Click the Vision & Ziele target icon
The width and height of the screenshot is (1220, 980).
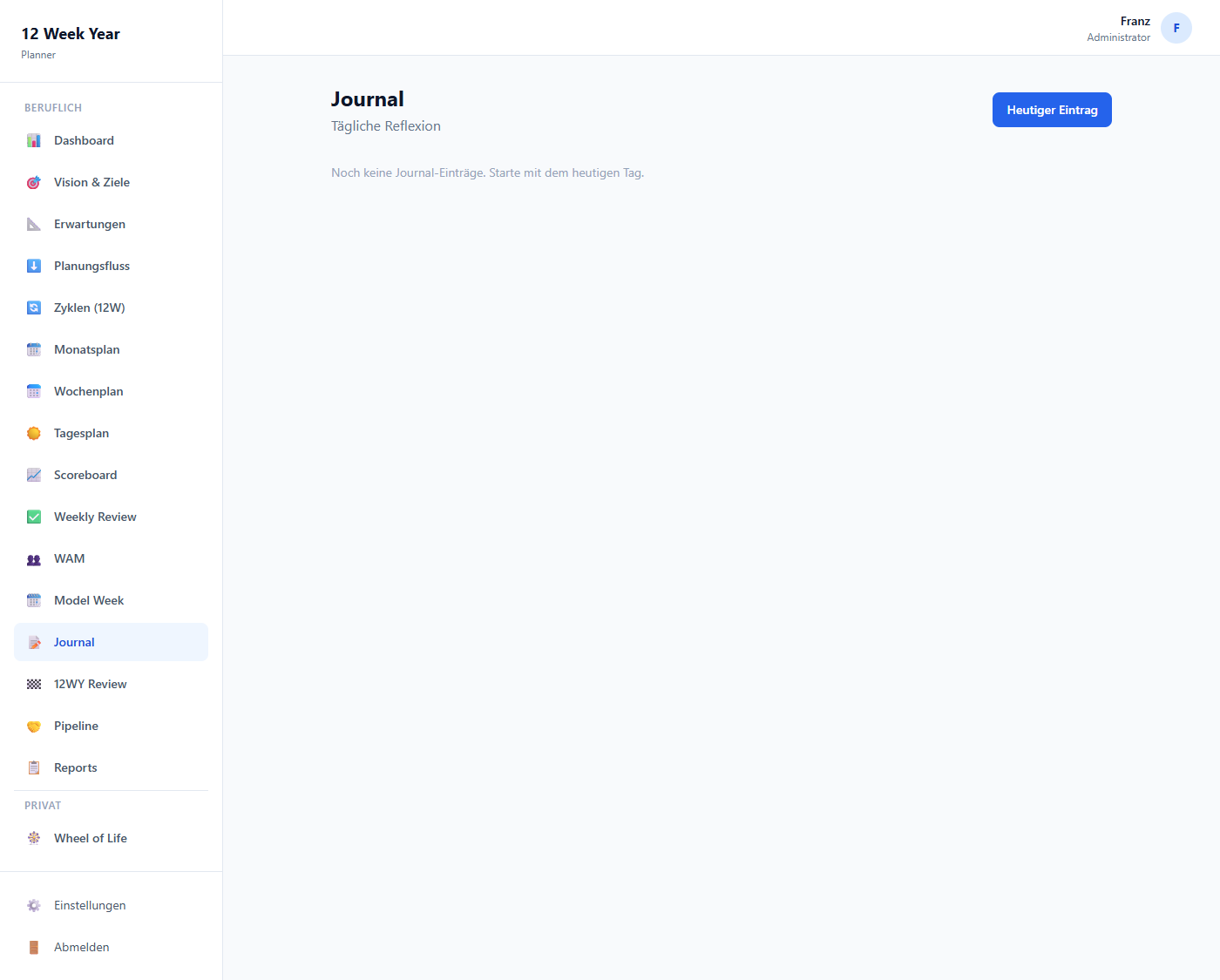34,183
